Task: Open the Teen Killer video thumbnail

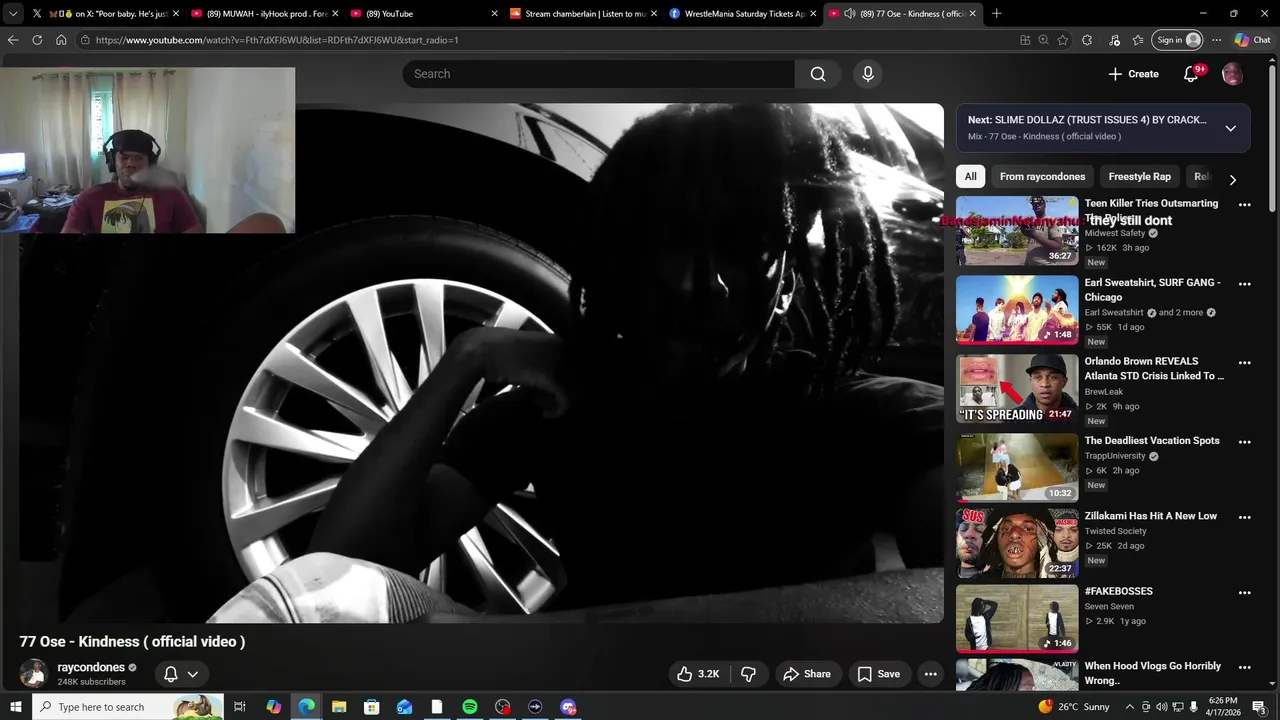Action: pos(1017,231)
